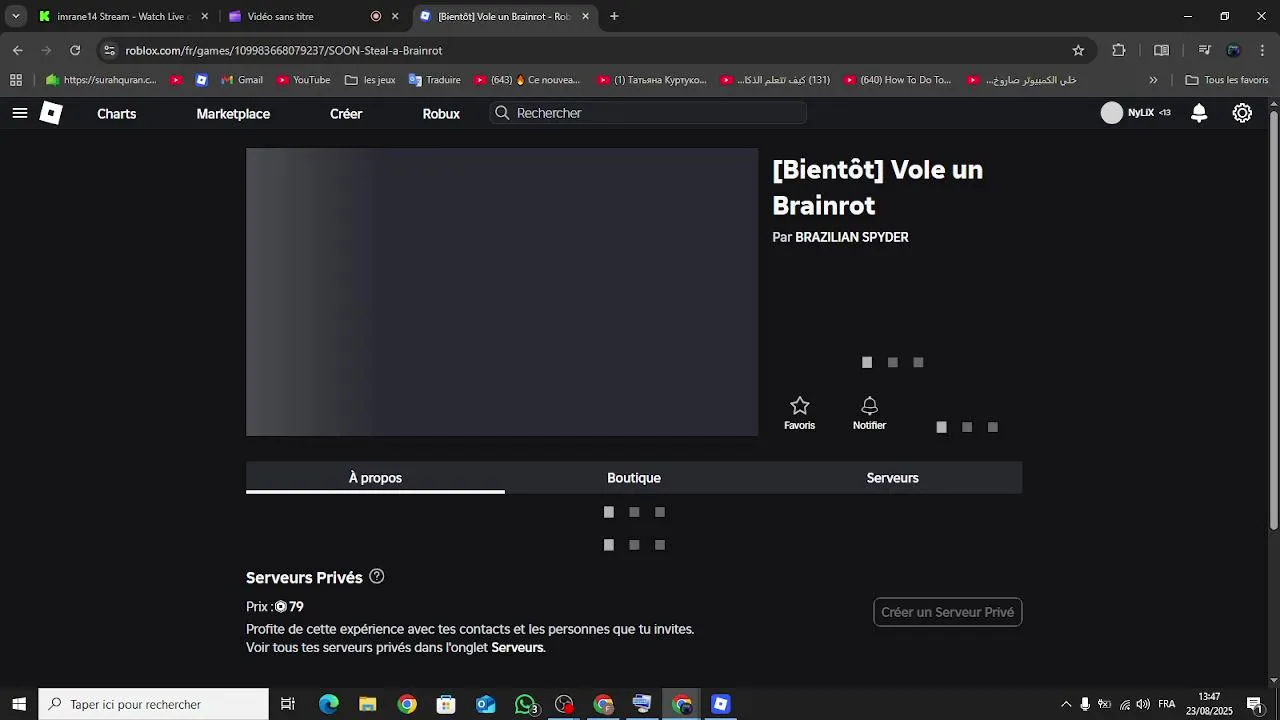
Task: Open the Tous les favoris folder
Action: [1226, 80]
